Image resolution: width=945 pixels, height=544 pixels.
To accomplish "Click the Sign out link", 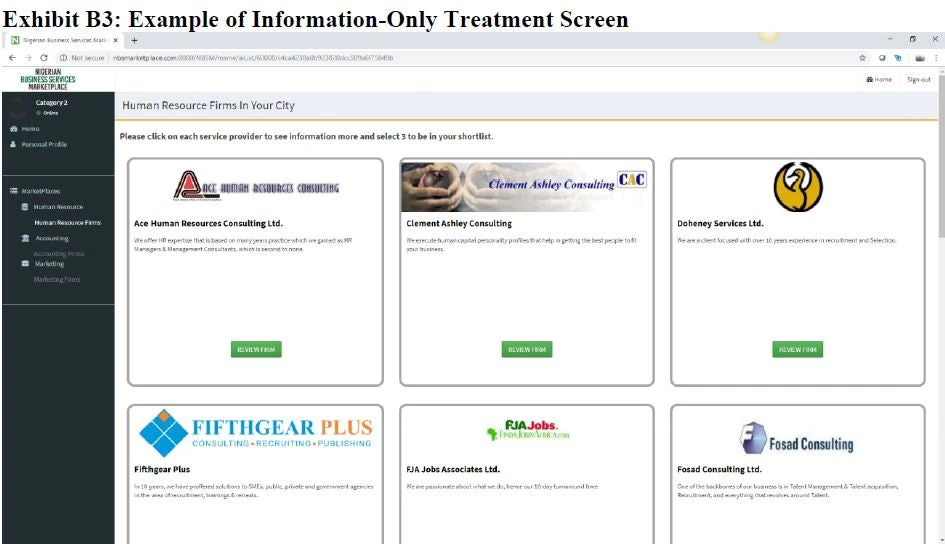I will [918, 80].
